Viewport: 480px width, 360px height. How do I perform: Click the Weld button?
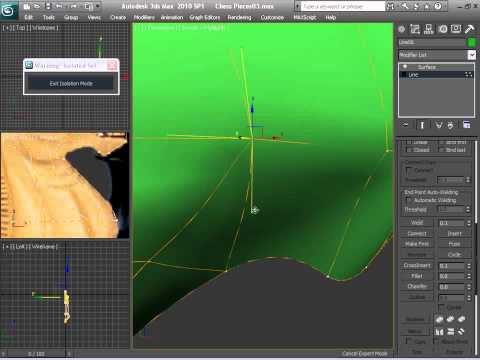pos(417,223)
